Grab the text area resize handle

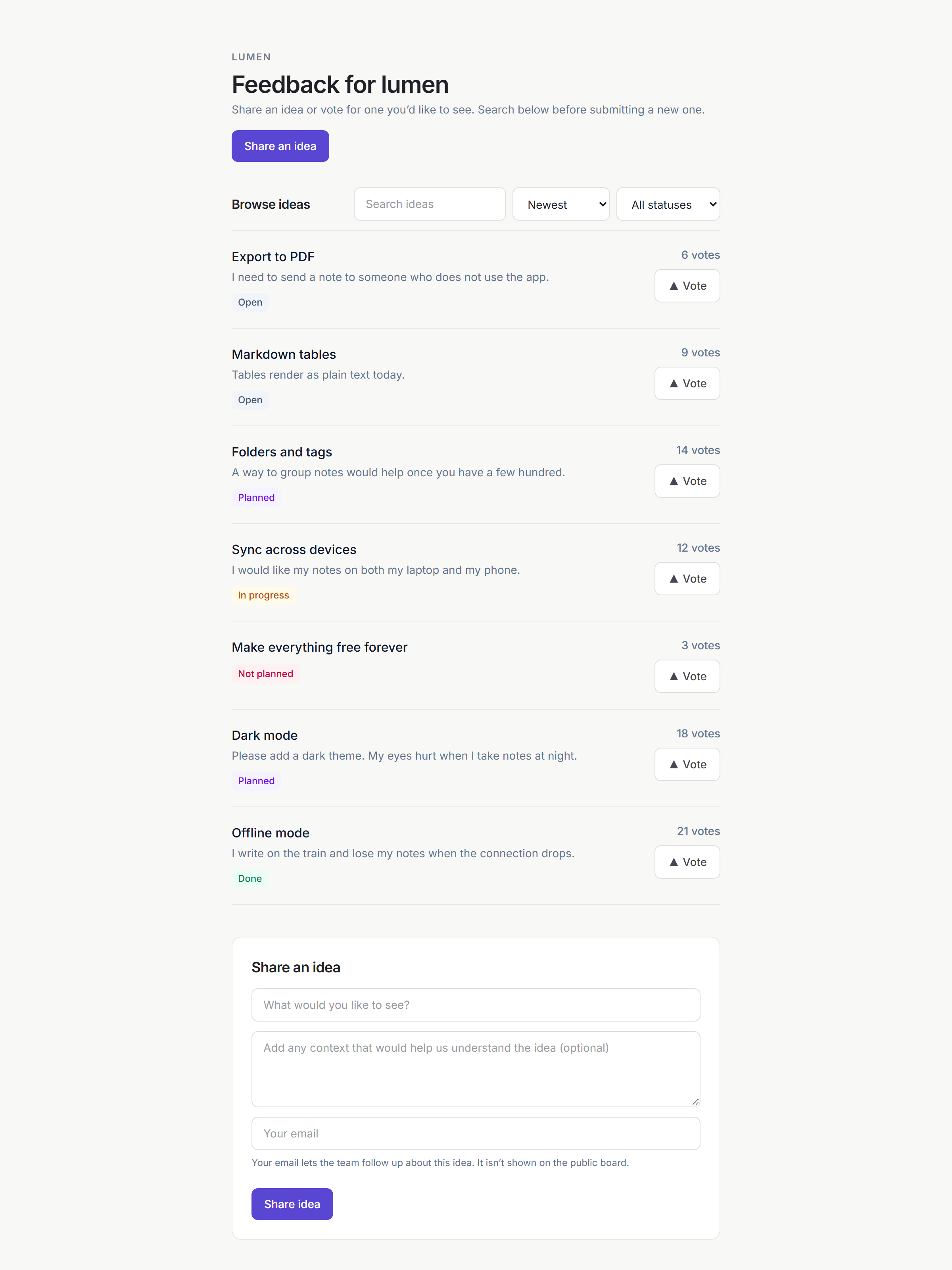coord(695,1102)
